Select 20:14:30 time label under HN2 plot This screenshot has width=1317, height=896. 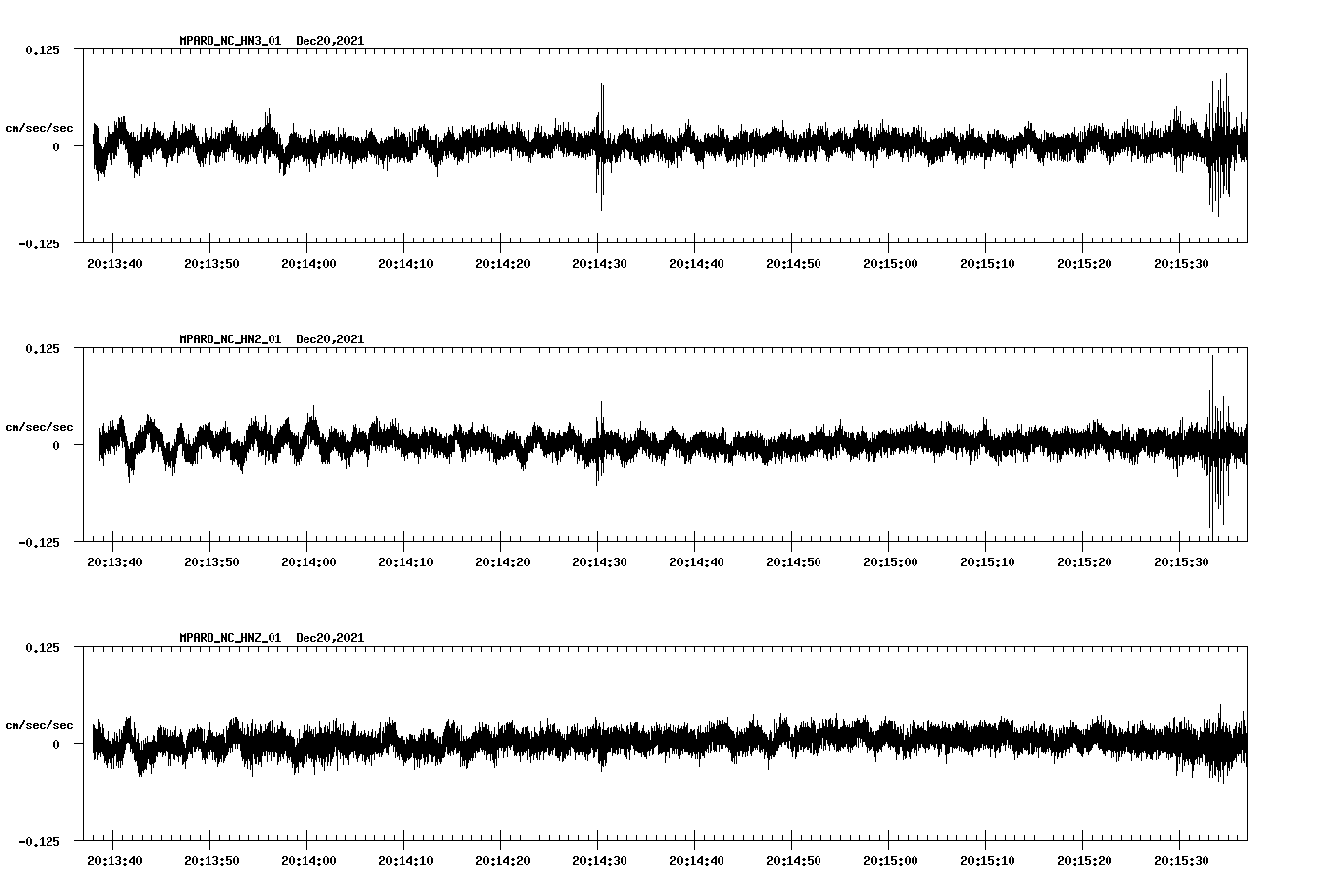coord(599,561)
